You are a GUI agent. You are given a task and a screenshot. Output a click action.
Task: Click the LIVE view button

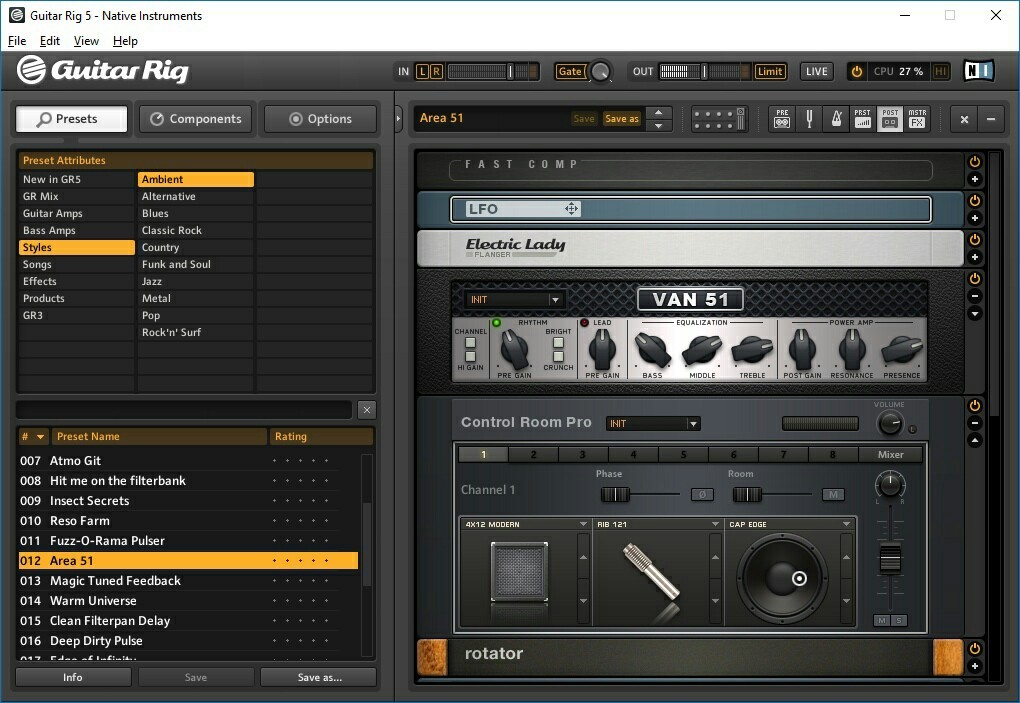[816, 72]
